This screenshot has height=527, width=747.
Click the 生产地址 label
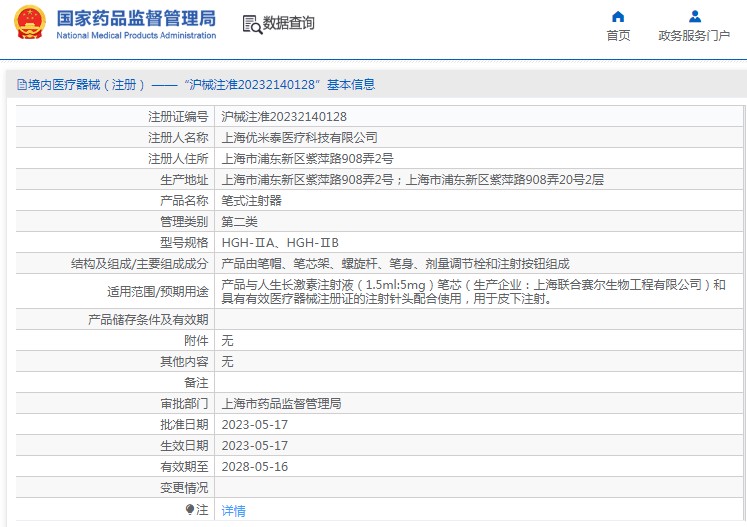pos(184,180)
